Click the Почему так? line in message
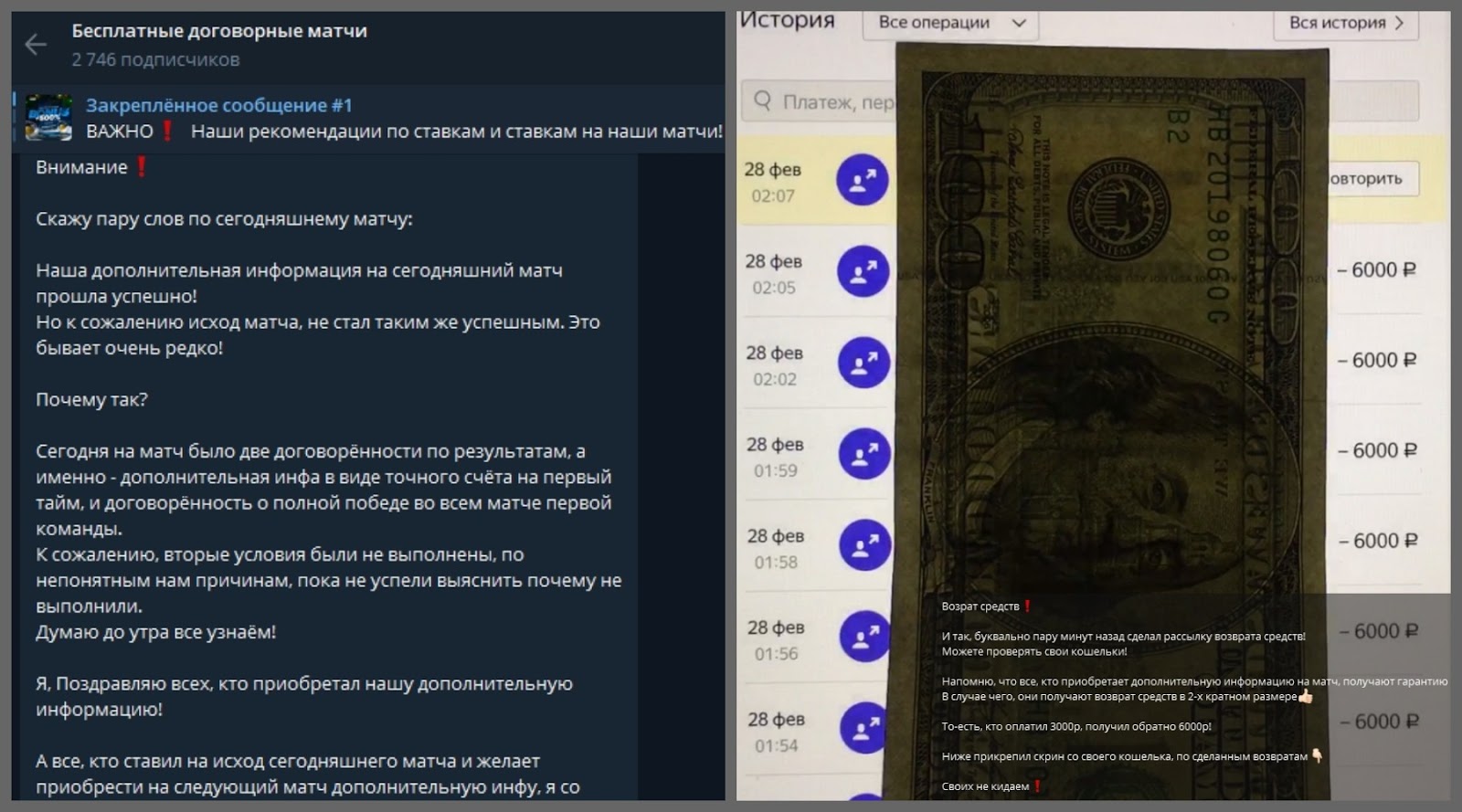 (91, 399)
